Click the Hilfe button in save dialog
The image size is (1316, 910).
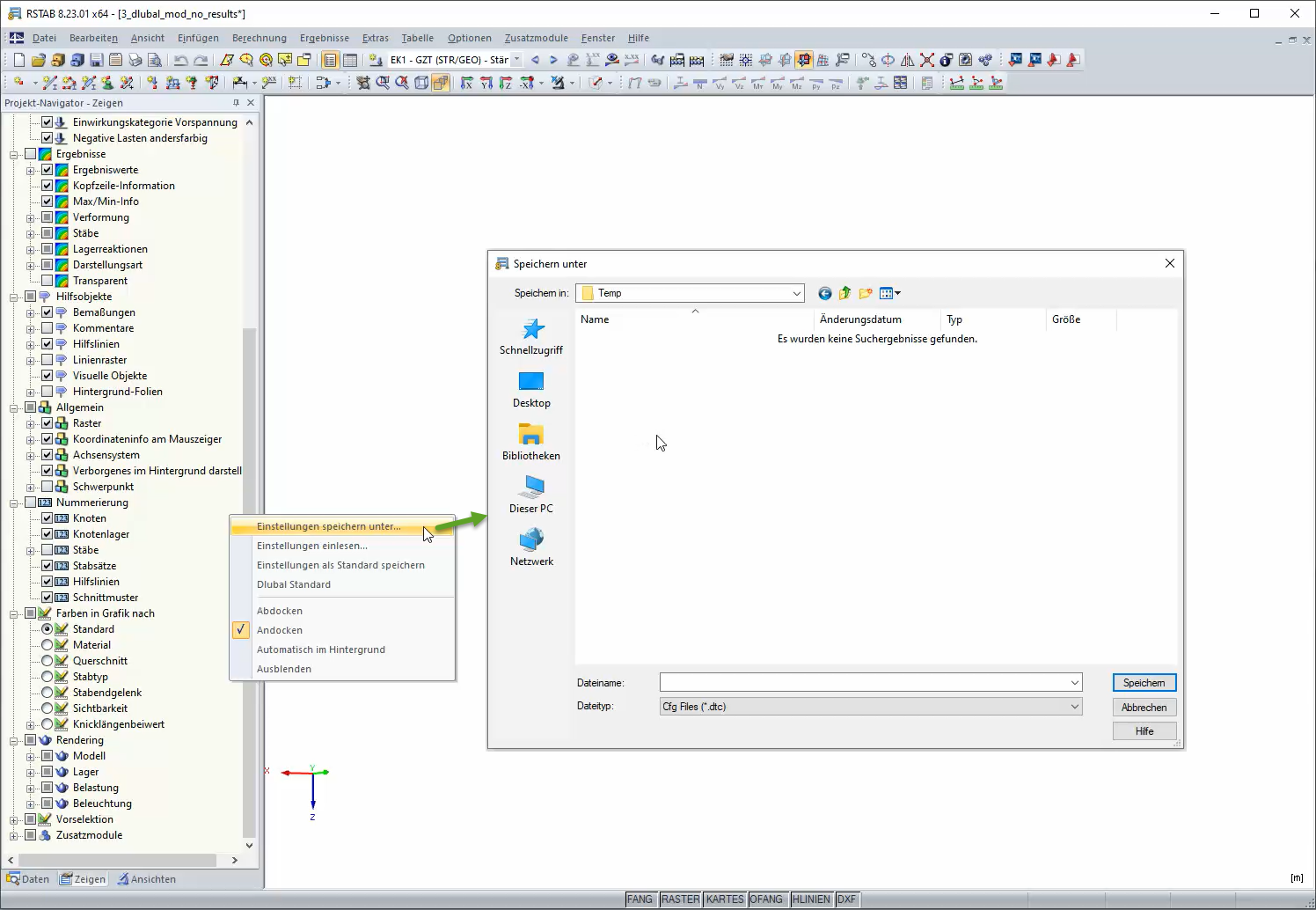click(1144, 731)
